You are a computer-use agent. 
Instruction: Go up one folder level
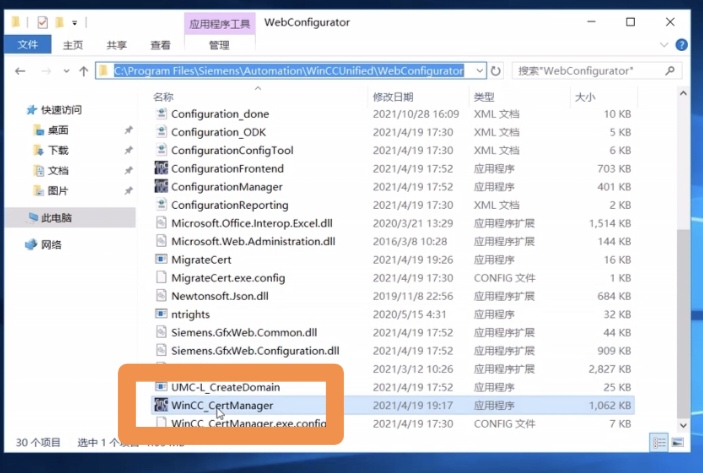[x=83, y=71]
